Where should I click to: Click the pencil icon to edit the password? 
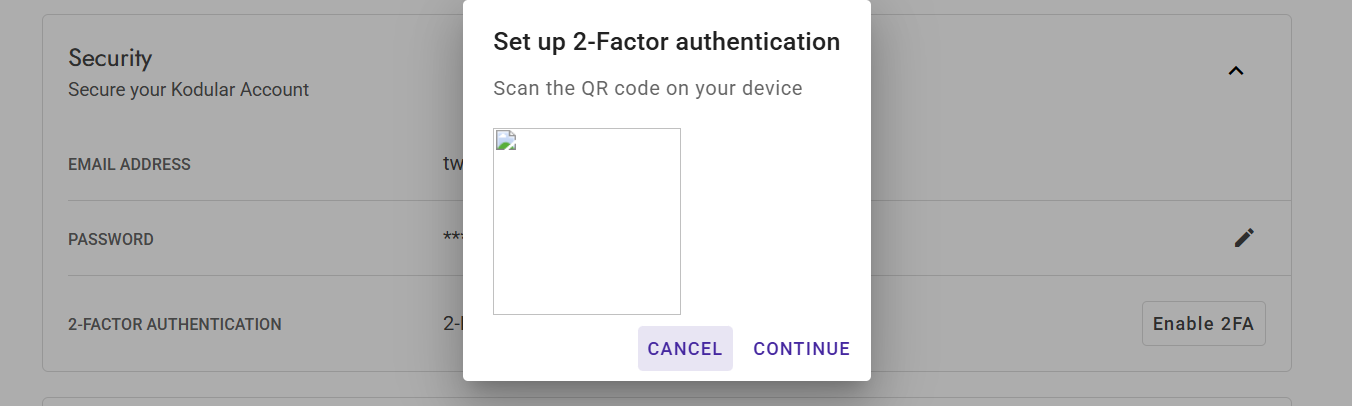[x=1244, y=238]
